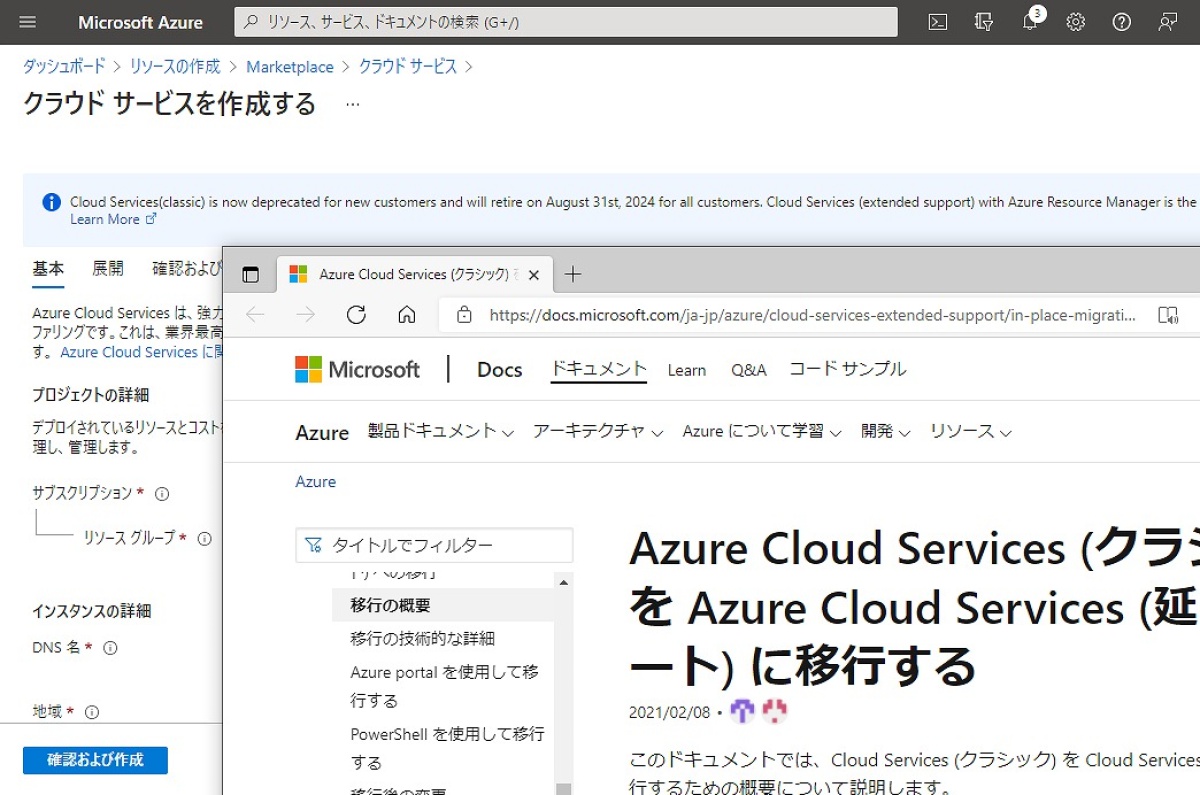Open Cloud Shell from the Azure header
1200x795 pixels.
click(x=937, y=22)
